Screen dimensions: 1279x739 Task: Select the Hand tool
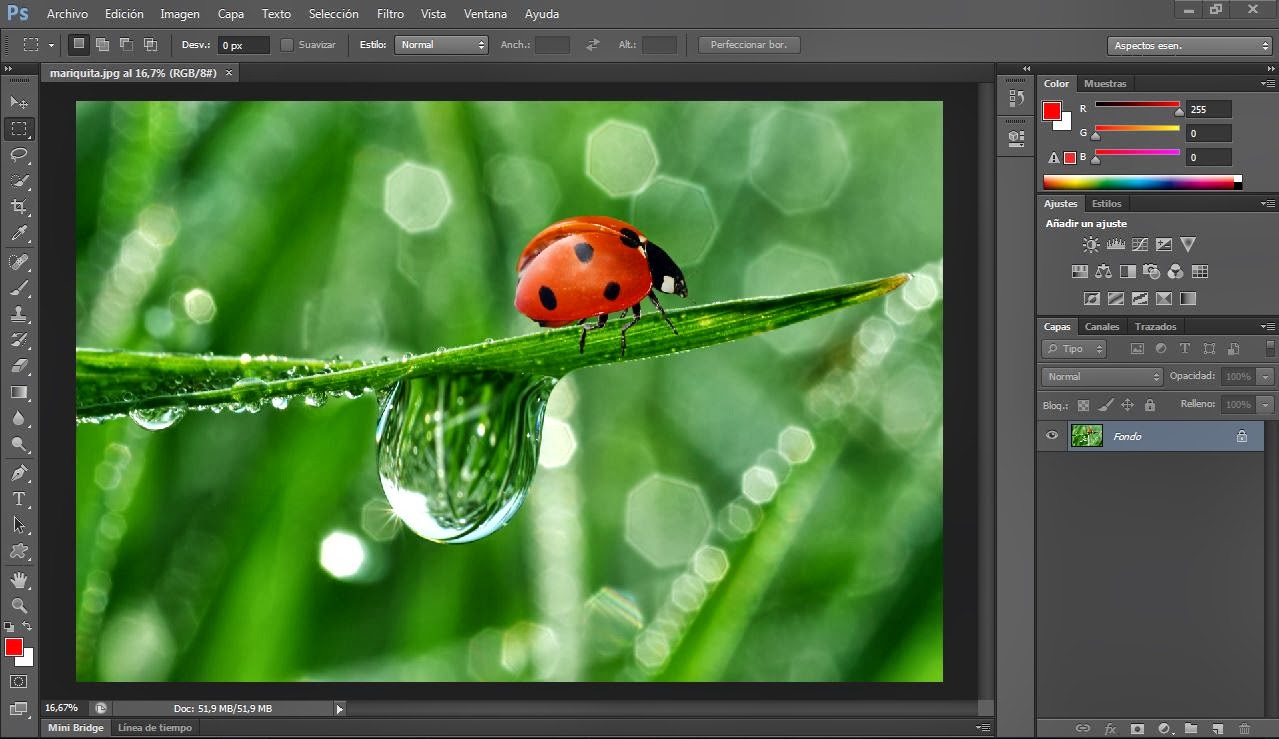(19, 579)
